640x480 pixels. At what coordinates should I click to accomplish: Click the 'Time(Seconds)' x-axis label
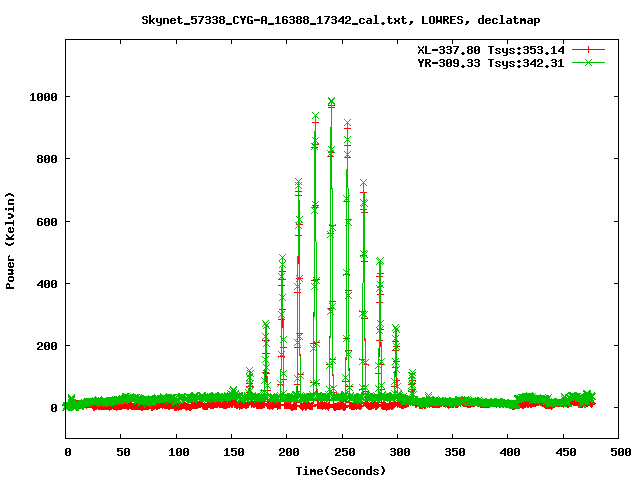tap(341, 471)
